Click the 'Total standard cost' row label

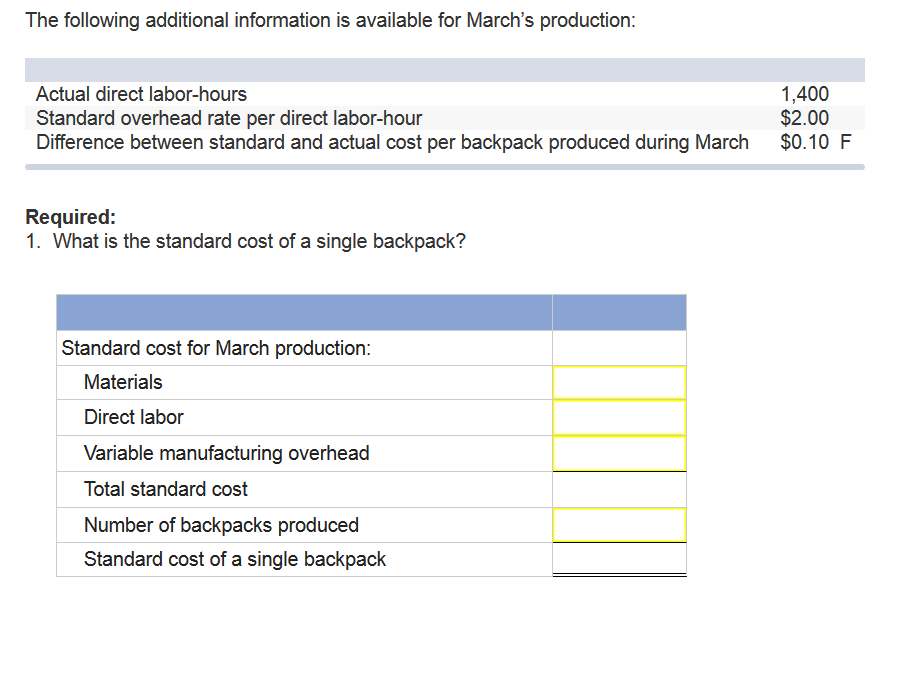tap(166, 489)
